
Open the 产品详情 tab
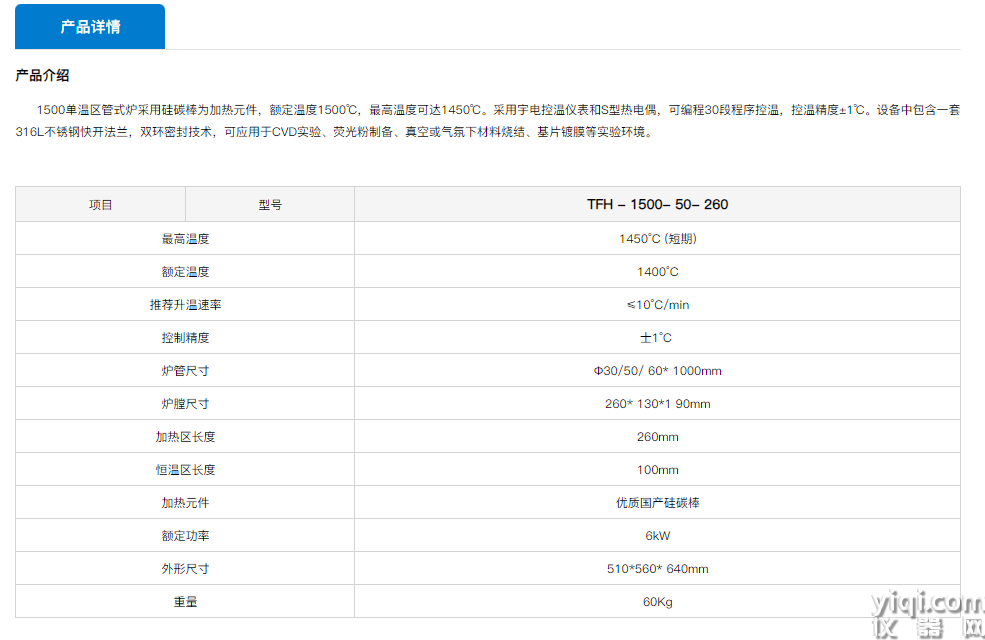click(x=90, y=26)
